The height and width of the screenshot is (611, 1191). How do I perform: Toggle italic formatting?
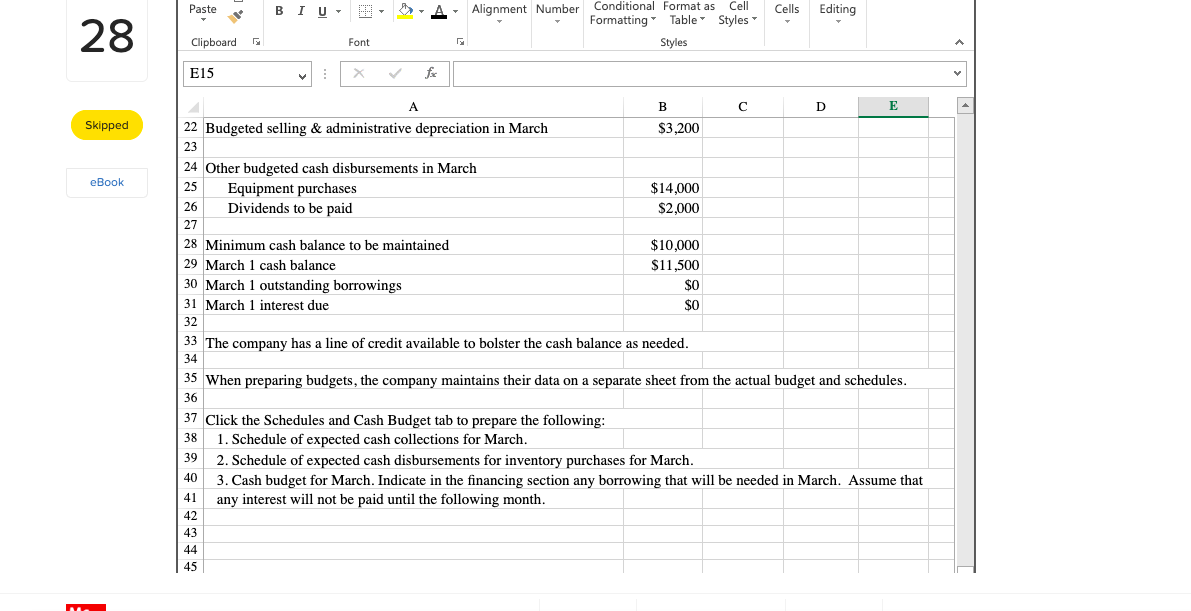click(x=300, y=9)
